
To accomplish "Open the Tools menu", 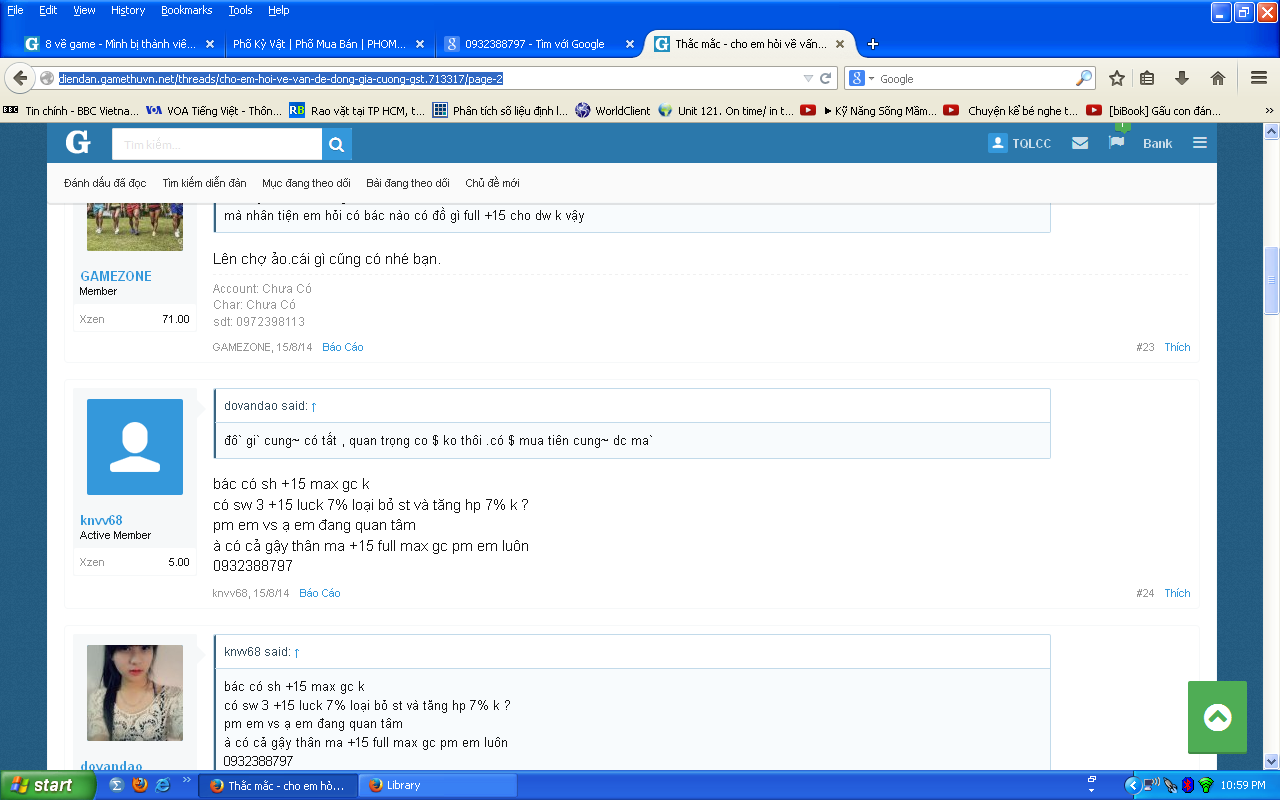I will (240, 10).
